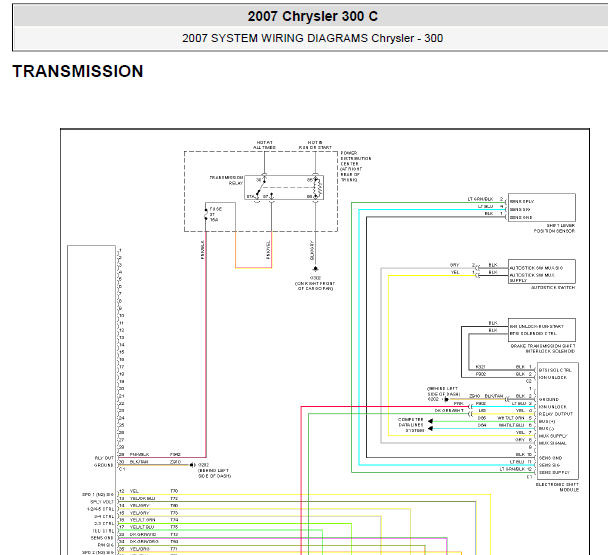Click the TRANSMISSION heading

point(78,71)
